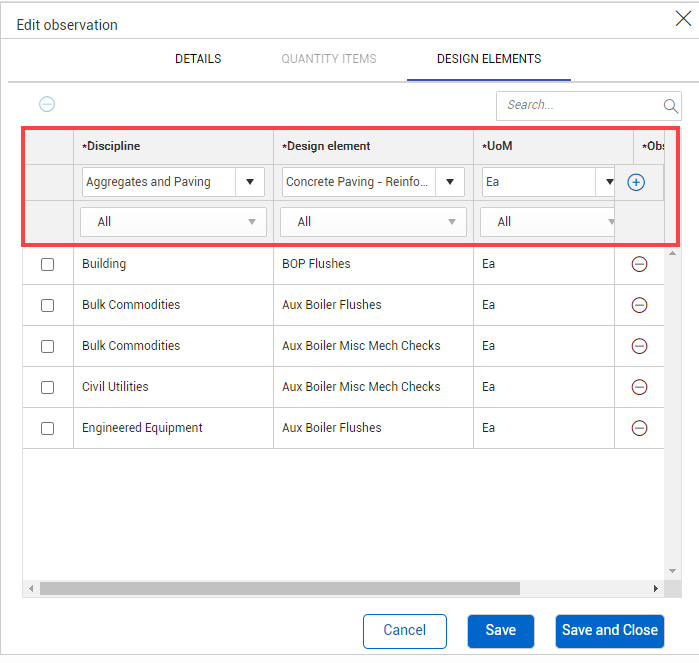Select the Design Elements tab
Image resolution: width=699 pixels, height=663 pixels.
tap(489, 59)
